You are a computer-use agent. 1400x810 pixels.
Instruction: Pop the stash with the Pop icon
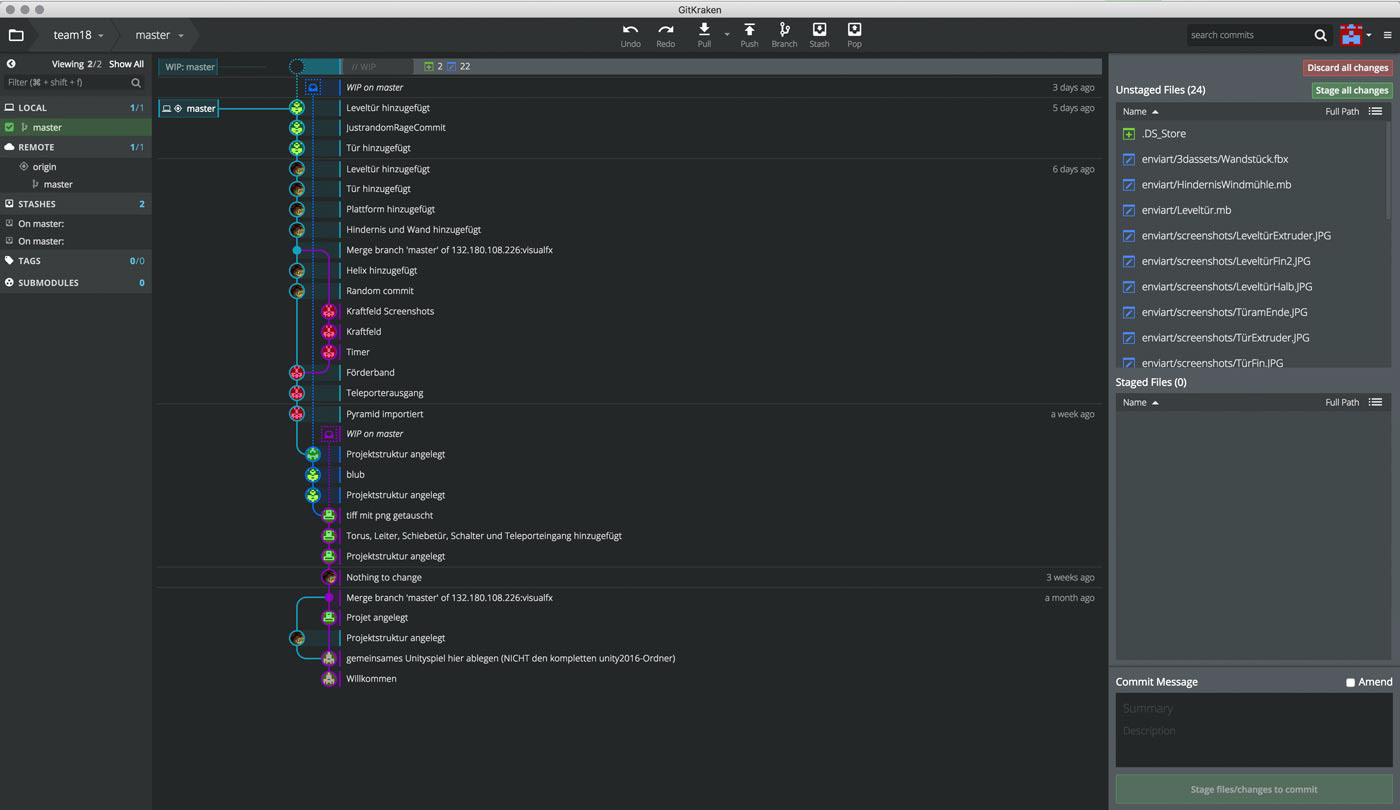pyautogui.click(x=854, y=30)
